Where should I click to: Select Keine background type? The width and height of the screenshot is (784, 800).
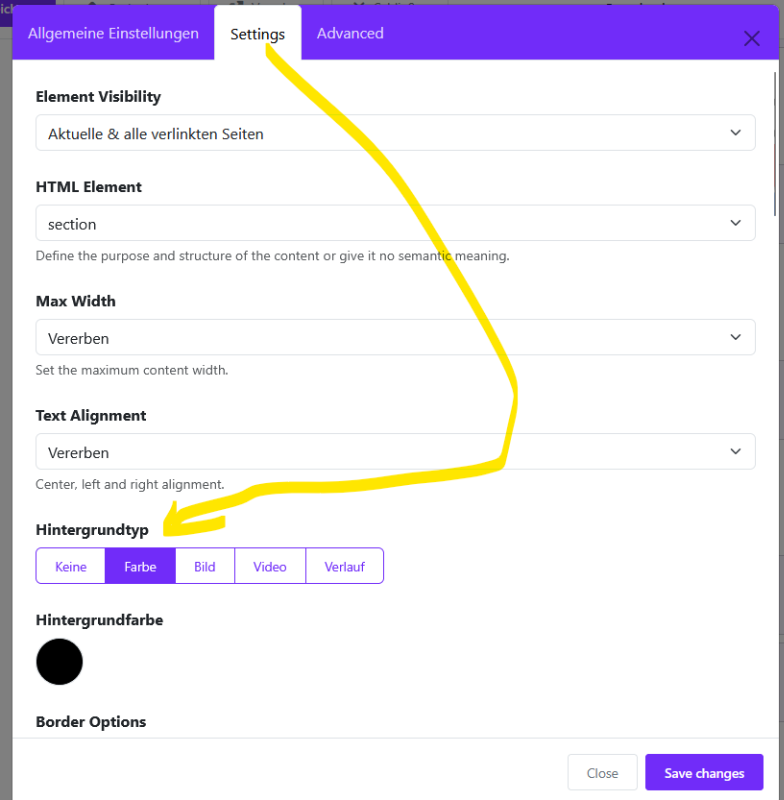[70, 566]
